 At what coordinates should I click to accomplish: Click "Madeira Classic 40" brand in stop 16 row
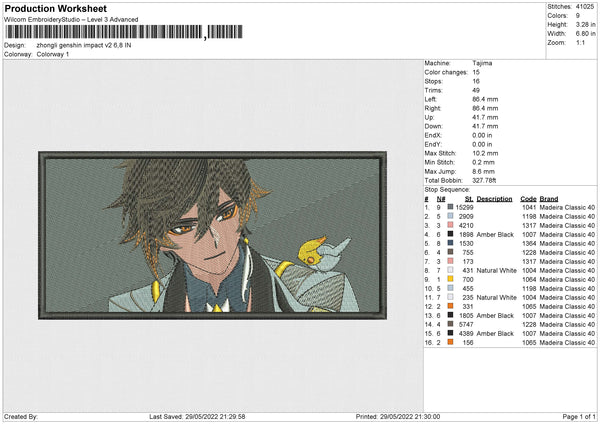(567, 343)
